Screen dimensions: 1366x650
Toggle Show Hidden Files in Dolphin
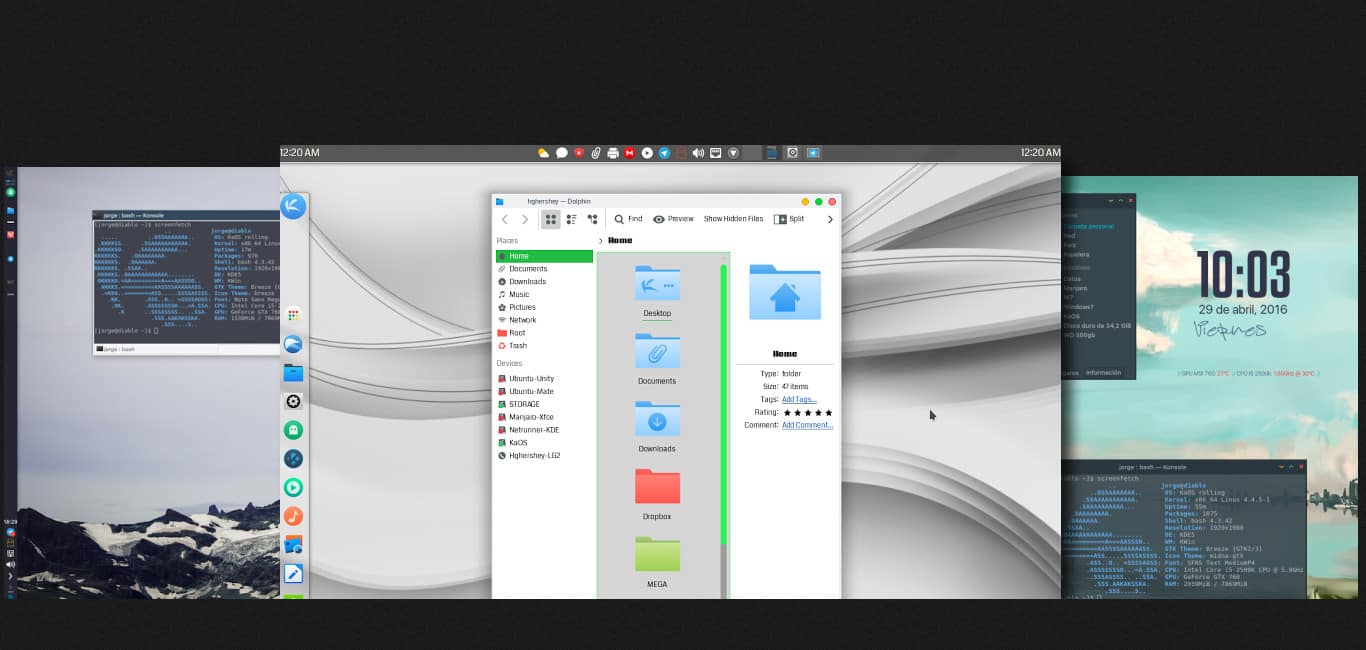733,219
